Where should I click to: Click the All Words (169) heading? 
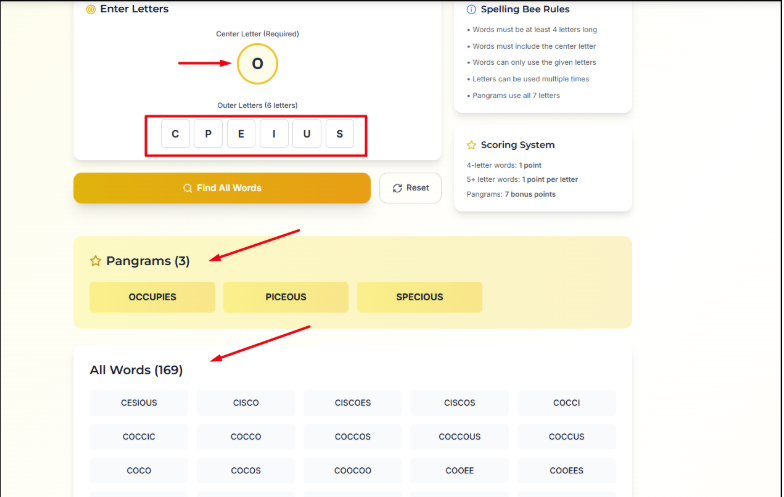pyautogui.click(x=136, y=370)
